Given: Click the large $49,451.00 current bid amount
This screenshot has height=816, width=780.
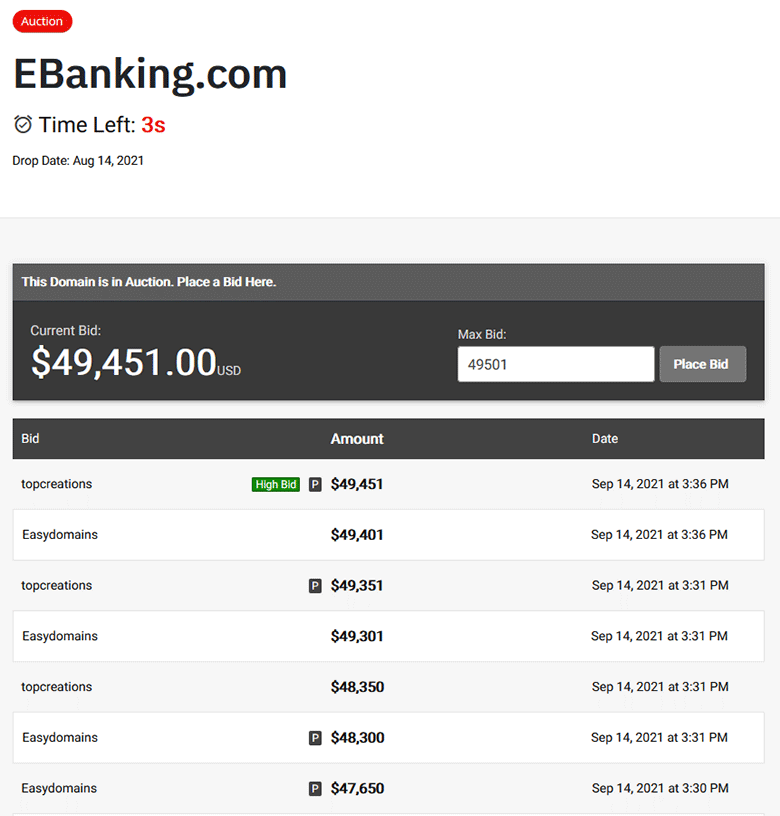Looking at the screenshot, I should (x=124, y=362).
